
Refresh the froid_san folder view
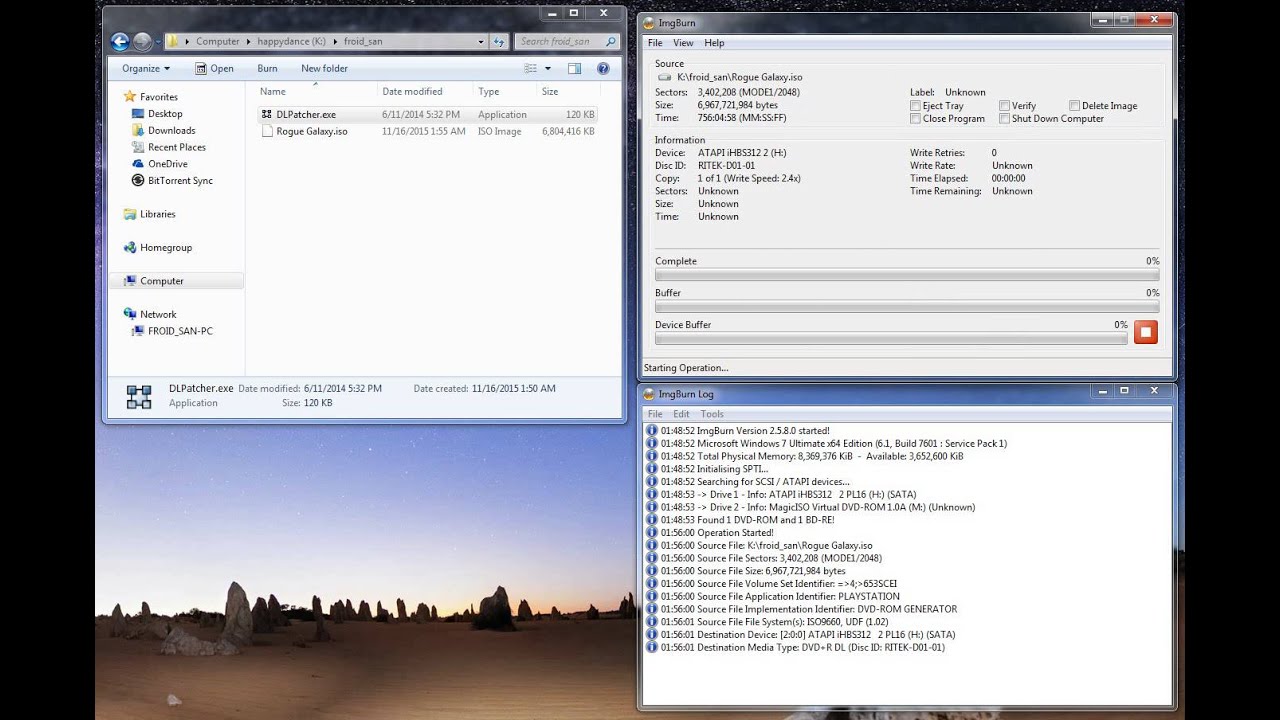click(x=499, y=41)
